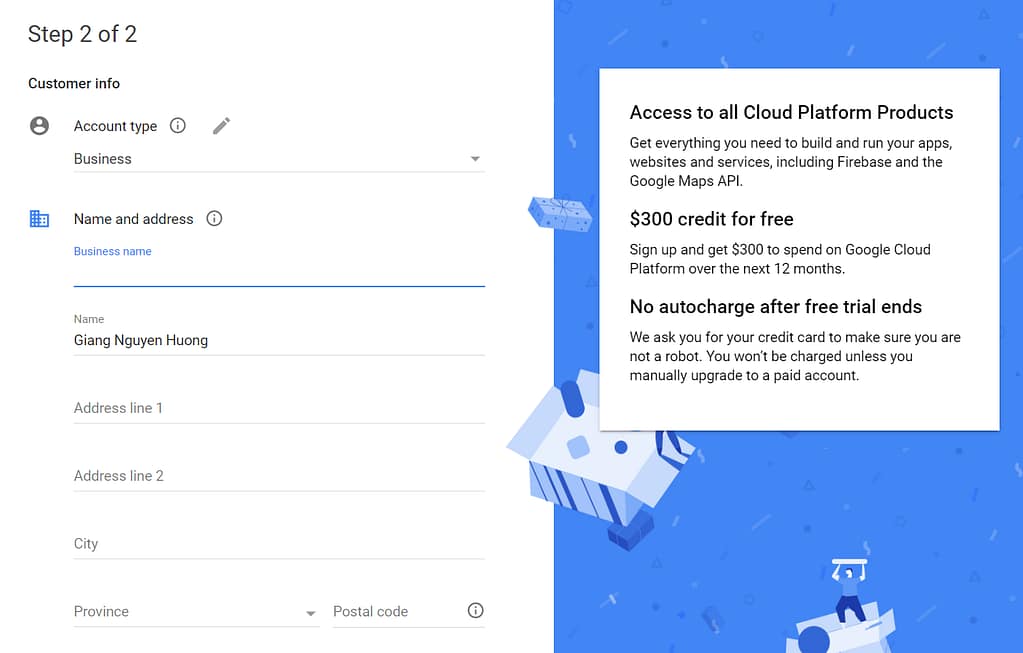Open the Name and address info icon
Screen dimensions: 1023x653
click(x=214, y=219)
